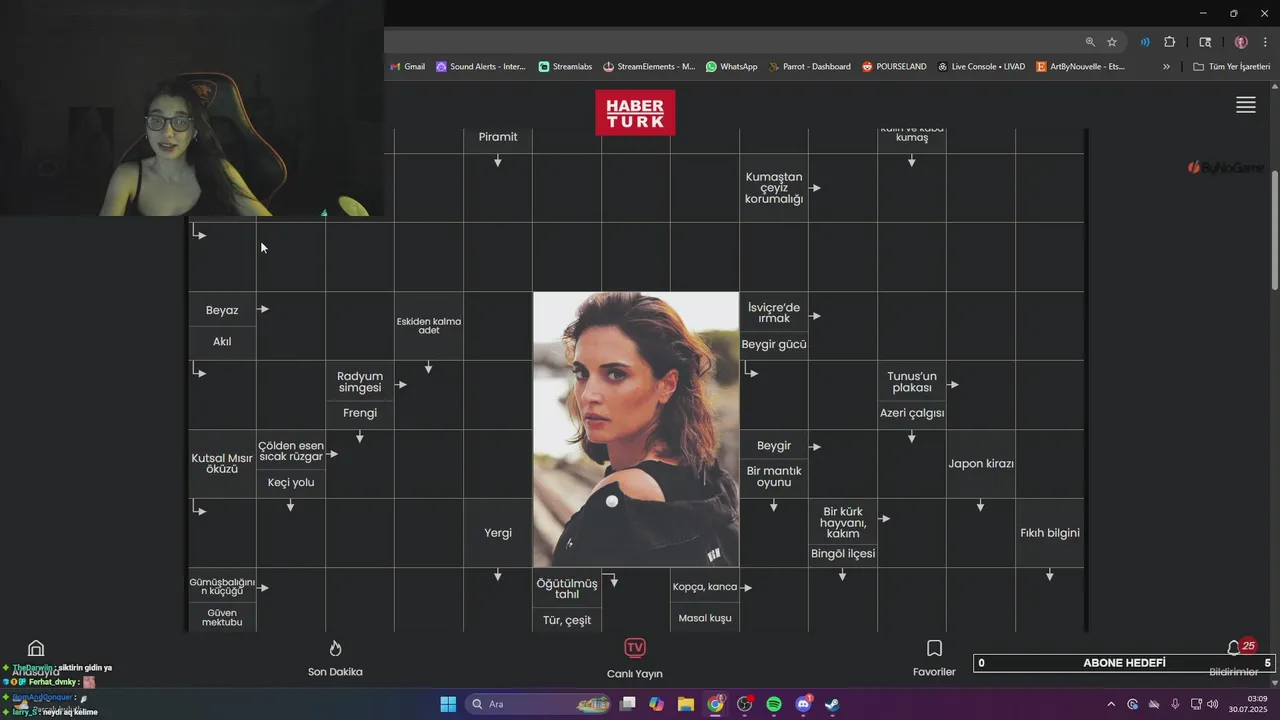1280x720 pixels.
Task: Select the 'Eskiden kalma adet' clue
Action: coord(429,326)
